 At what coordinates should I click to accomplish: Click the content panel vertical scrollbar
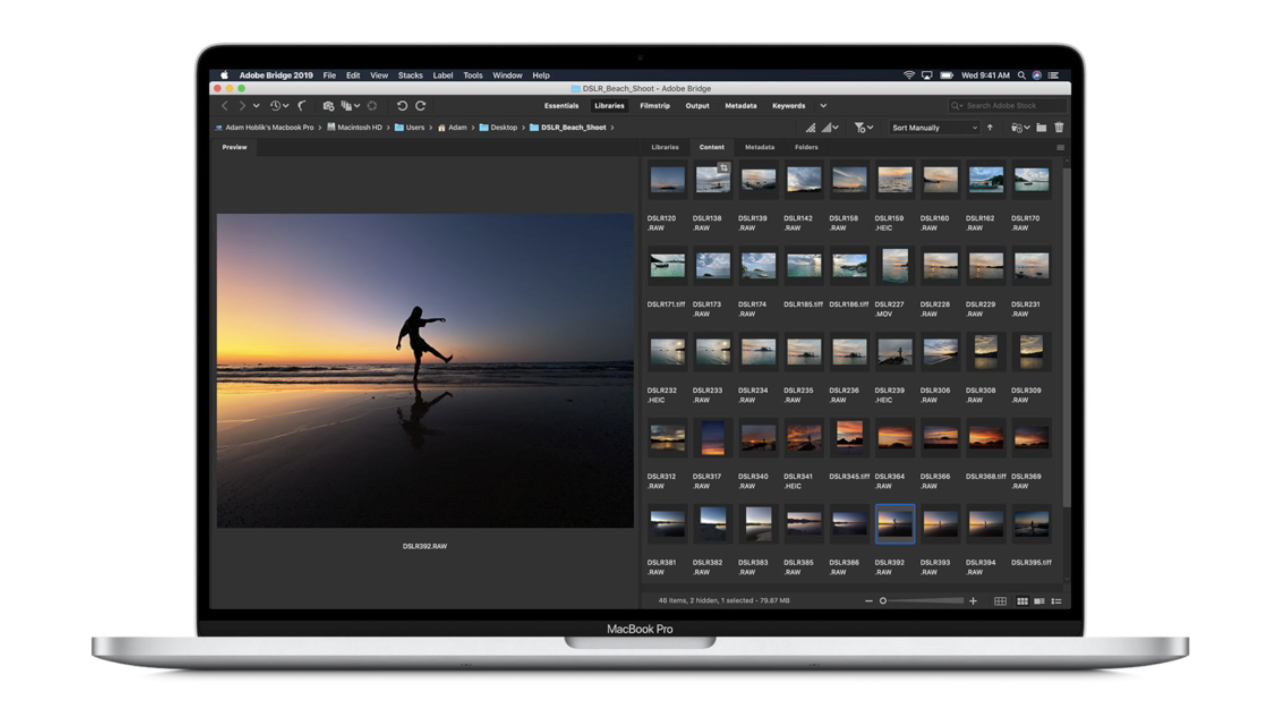1066,335
